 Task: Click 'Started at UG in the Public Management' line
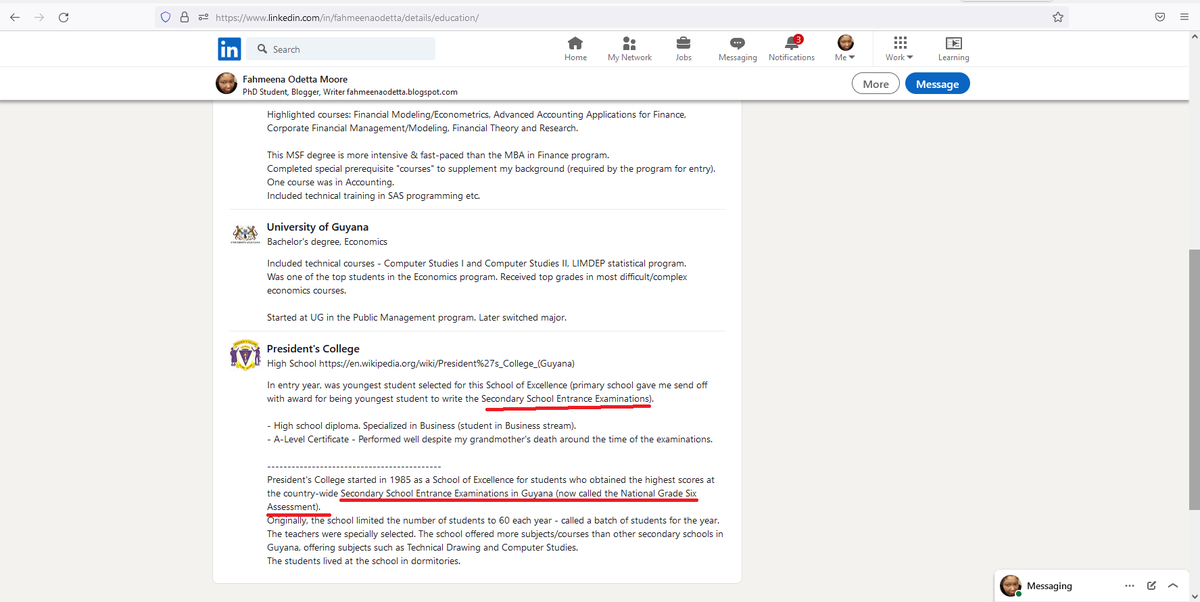416,318
